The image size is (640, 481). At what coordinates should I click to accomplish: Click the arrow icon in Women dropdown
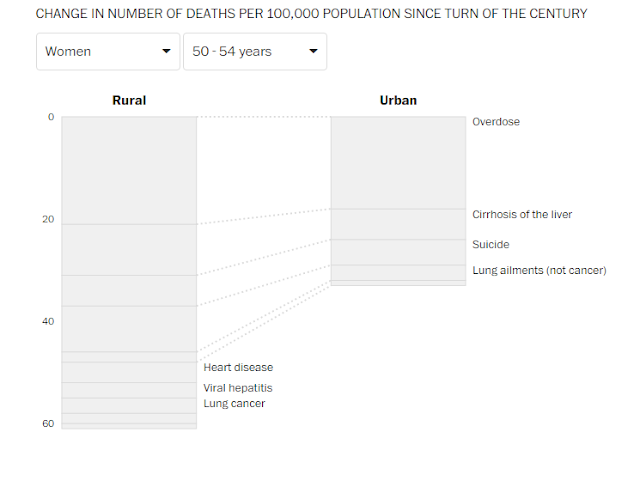point(166,51)
